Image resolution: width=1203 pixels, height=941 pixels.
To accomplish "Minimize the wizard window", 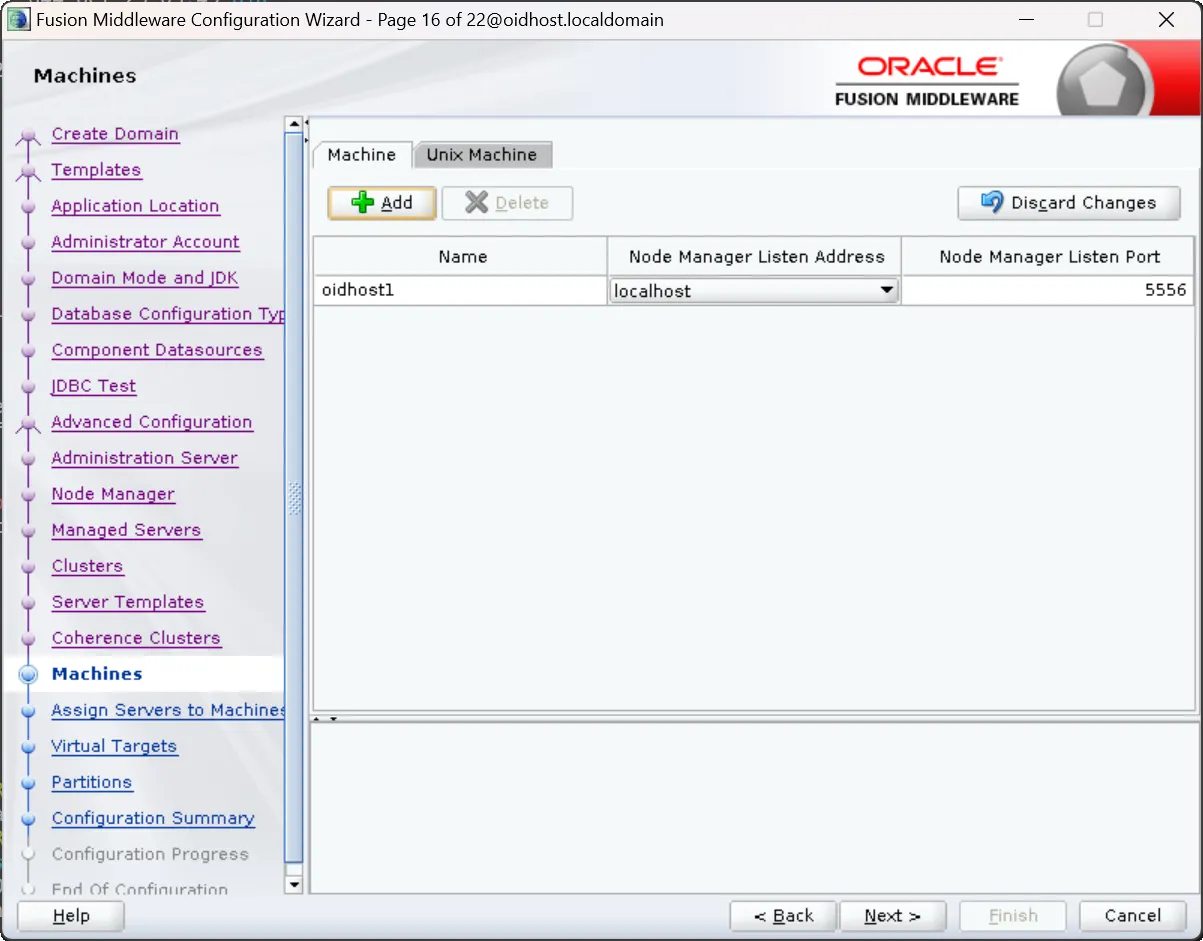I will point(1025,20).
